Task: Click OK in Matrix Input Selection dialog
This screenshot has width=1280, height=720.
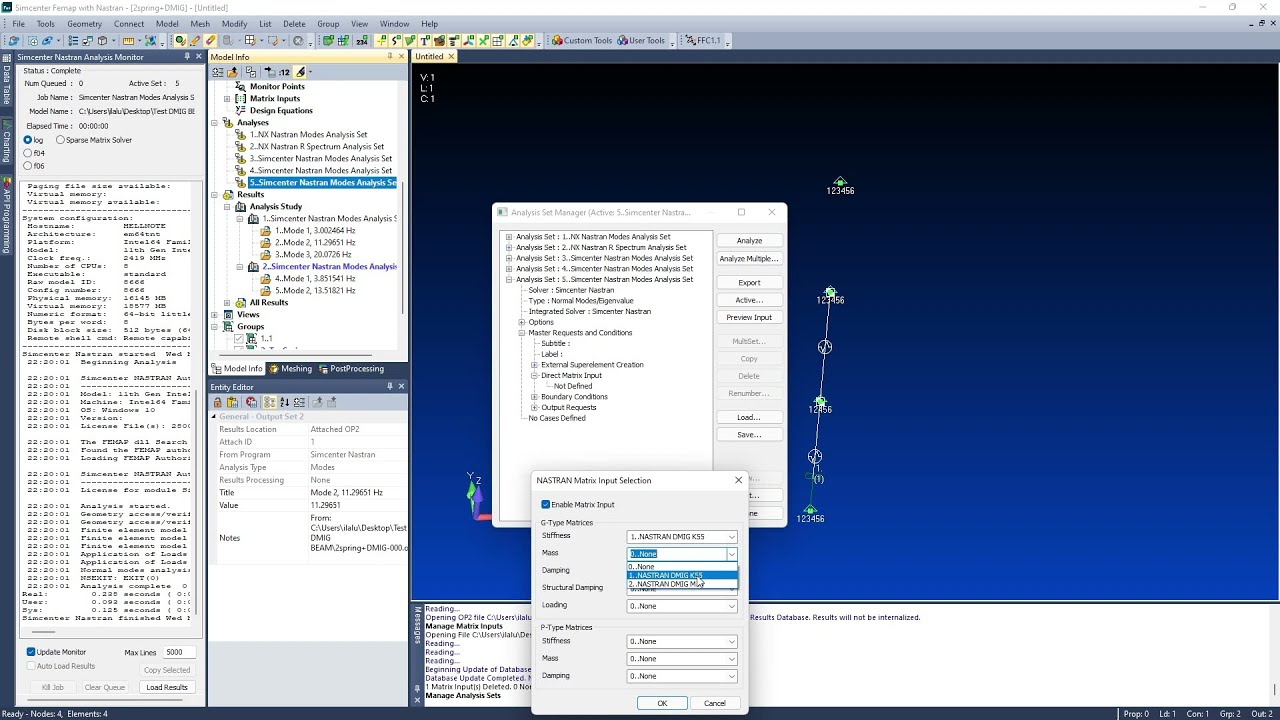Action: 662,703
